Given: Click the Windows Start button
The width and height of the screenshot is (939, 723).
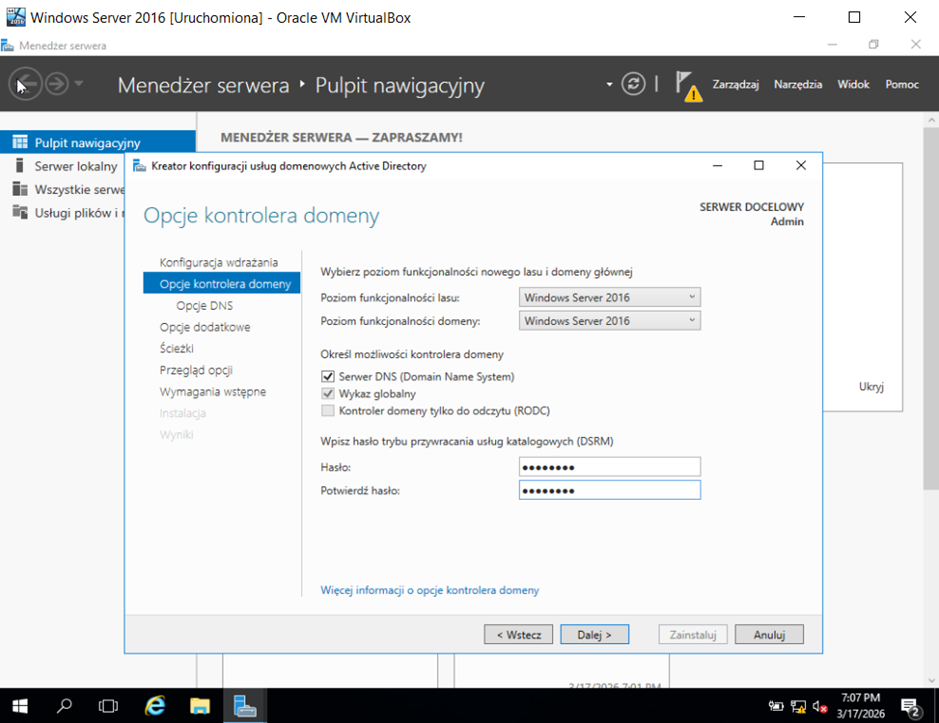Looking at the screenshot, I should coord(20,706).
